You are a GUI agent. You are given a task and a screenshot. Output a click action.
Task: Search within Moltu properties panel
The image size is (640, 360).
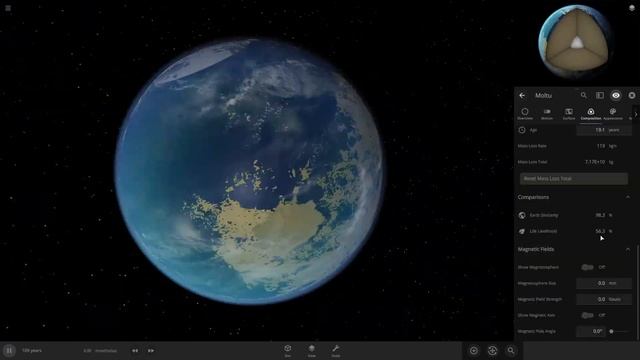pyautogui.click(x=584, y=95)
